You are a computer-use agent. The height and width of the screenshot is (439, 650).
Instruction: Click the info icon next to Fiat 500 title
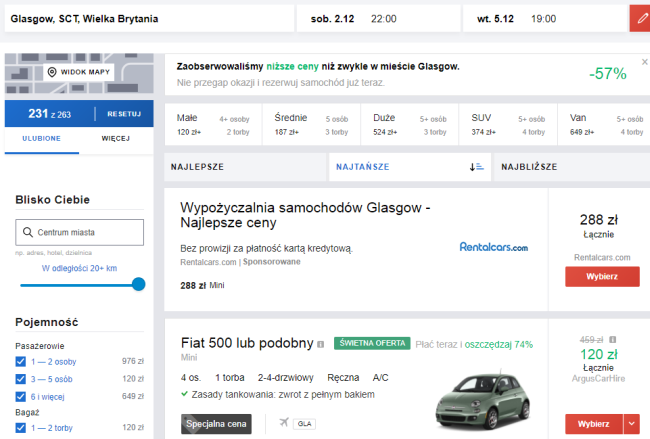pyautogui.click(x=321, y=343)
